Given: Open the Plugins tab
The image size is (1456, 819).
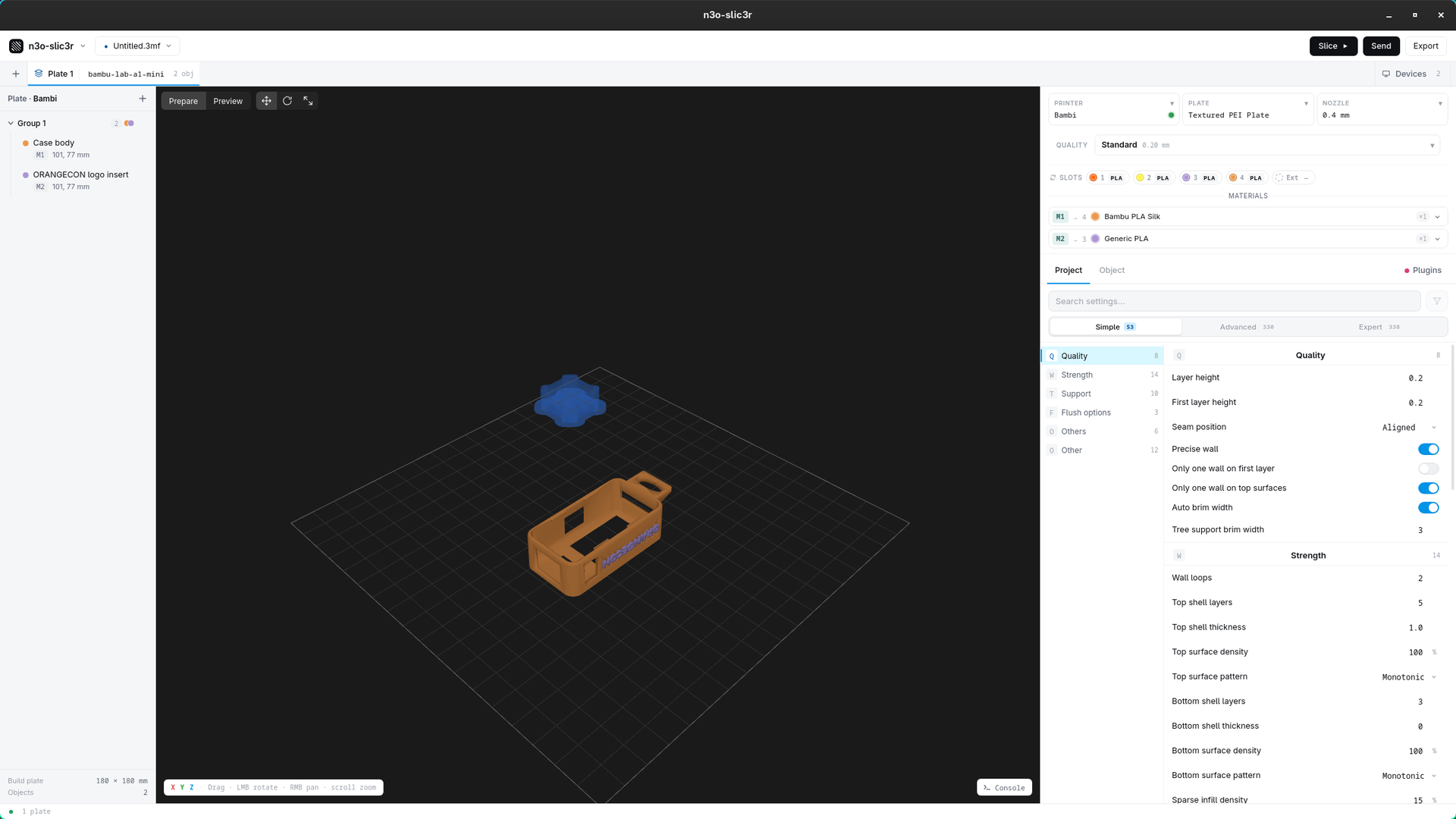Looking at the screenshot, I should coord(1423,271).
